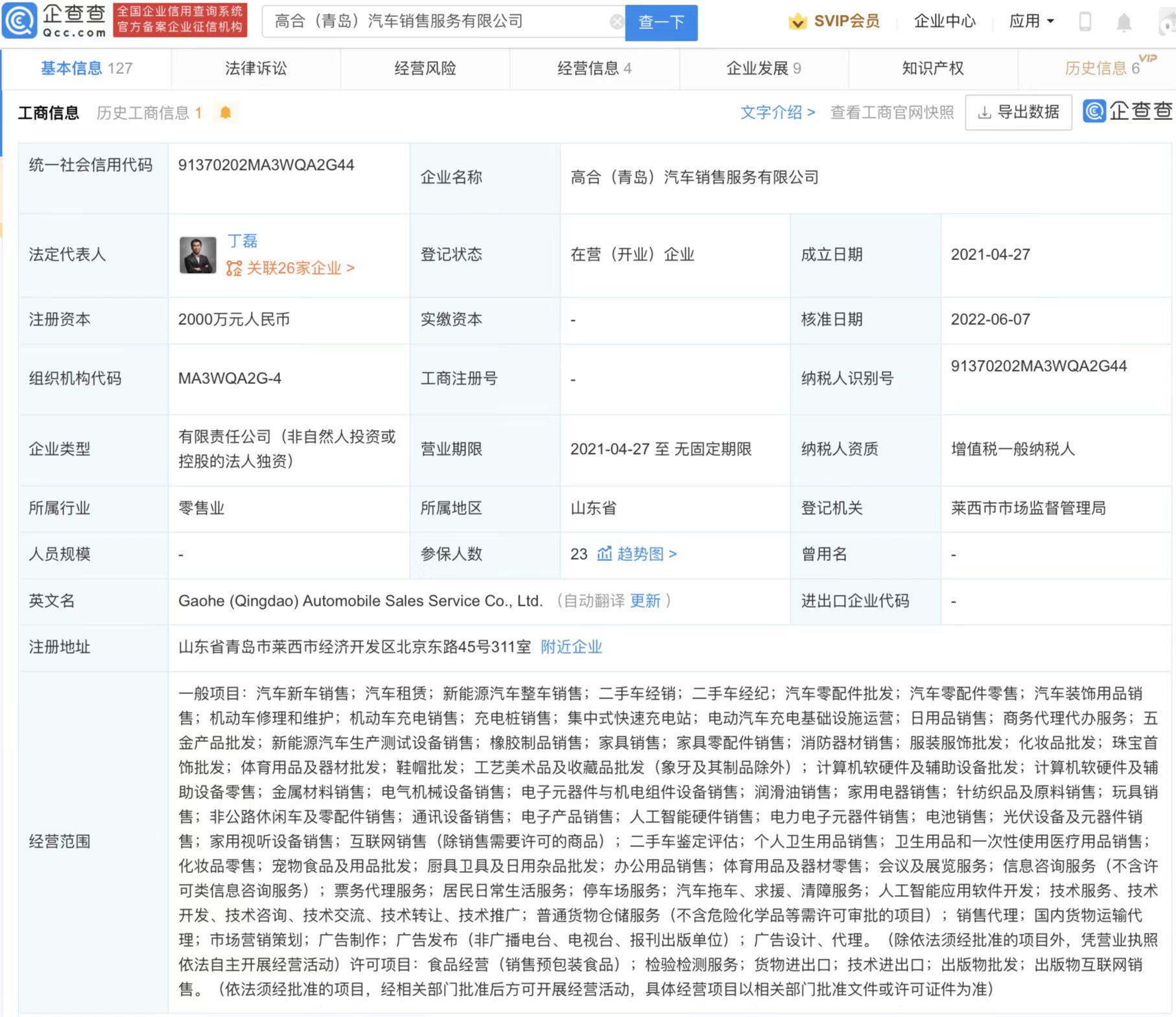Switch to the 法律诉讼 tab
The width and height of the screenshot is (1176, 1017).
[255, 68]
